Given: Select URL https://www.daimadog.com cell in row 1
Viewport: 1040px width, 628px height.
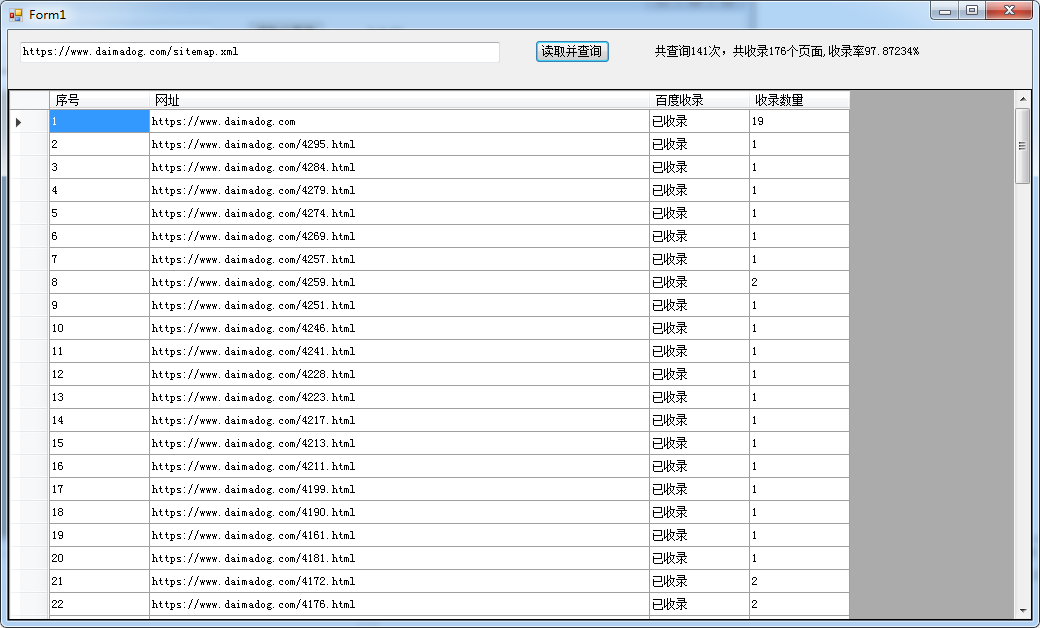Looking at the screenshot, I should click(399, 121).
